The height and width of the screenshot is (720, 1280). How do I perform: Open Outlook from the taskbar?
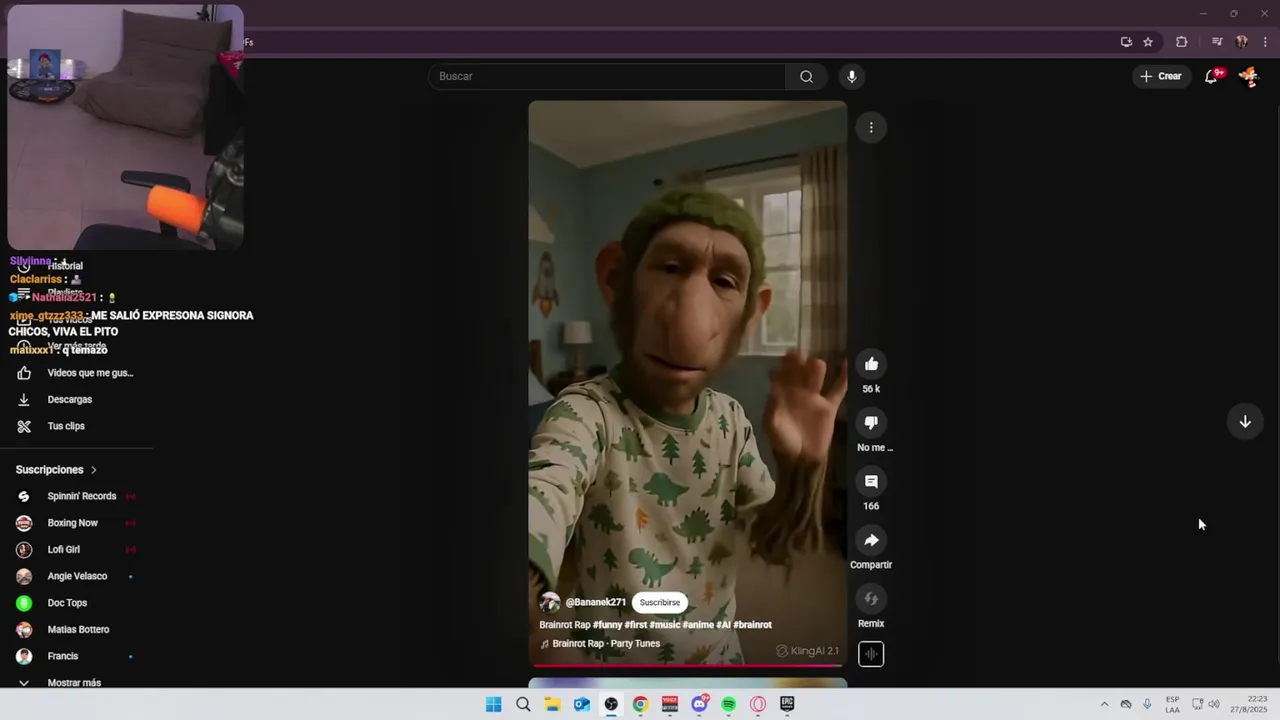(581, 704)
